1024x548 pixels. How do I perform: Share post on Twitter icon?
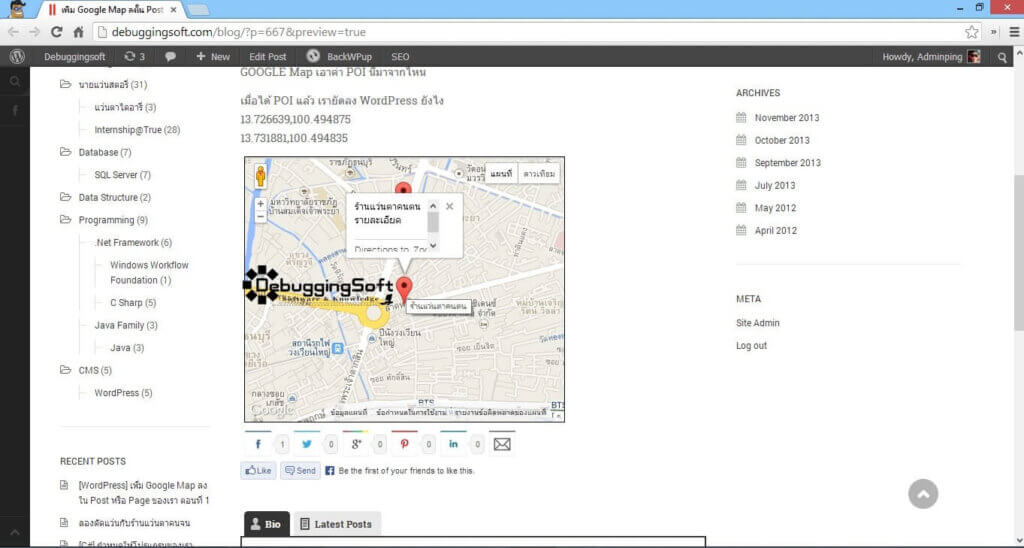(306, 444)
